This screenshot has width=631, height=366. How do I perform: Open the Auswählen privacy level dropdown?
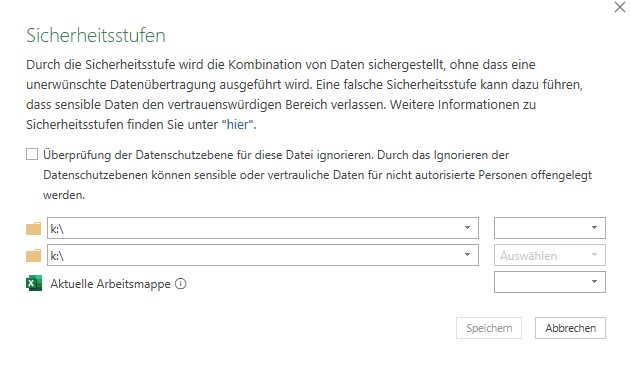coord(550,255)
